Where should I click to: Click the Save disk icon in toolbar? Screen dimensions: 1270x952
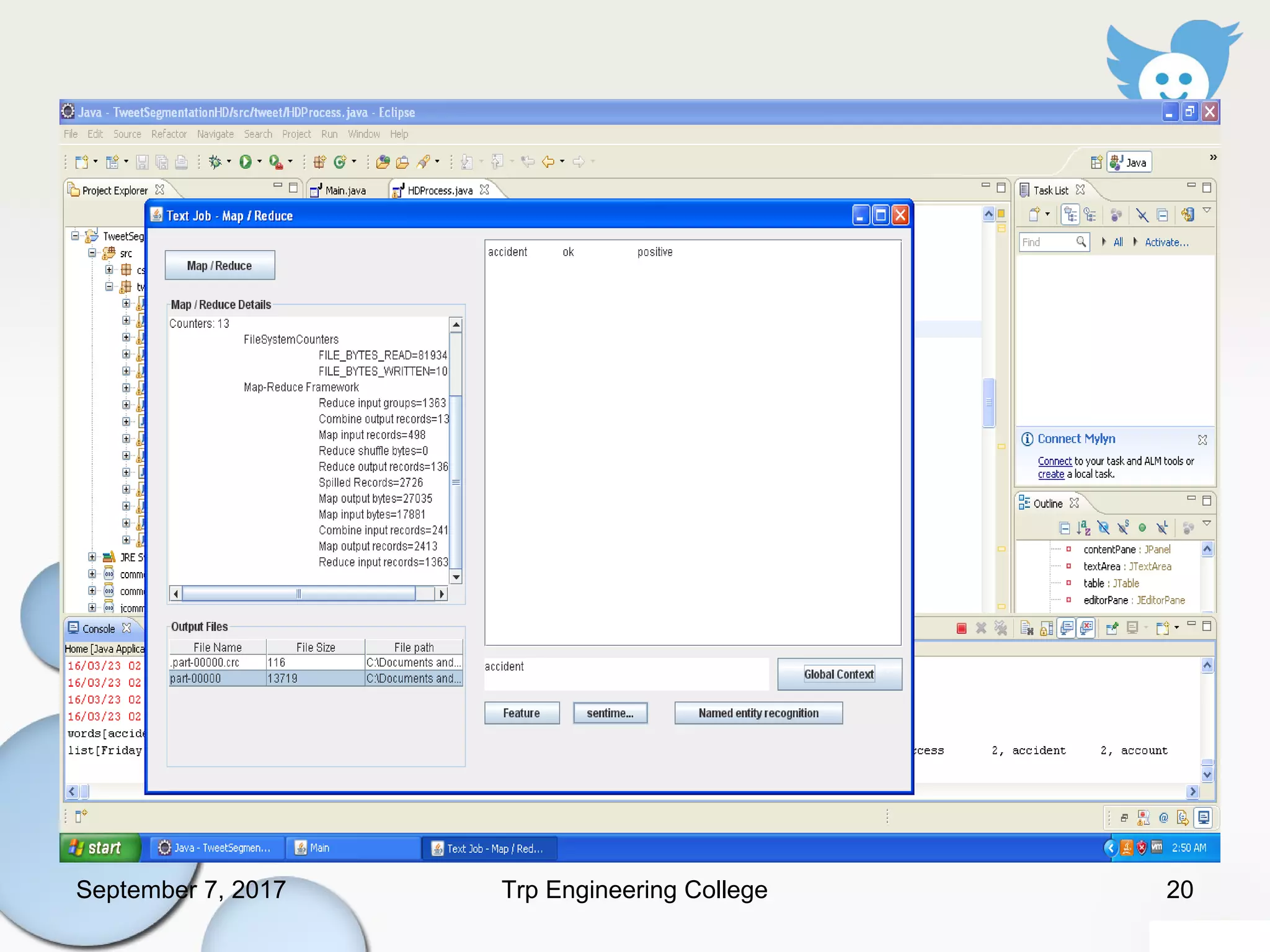pos(142,162)
